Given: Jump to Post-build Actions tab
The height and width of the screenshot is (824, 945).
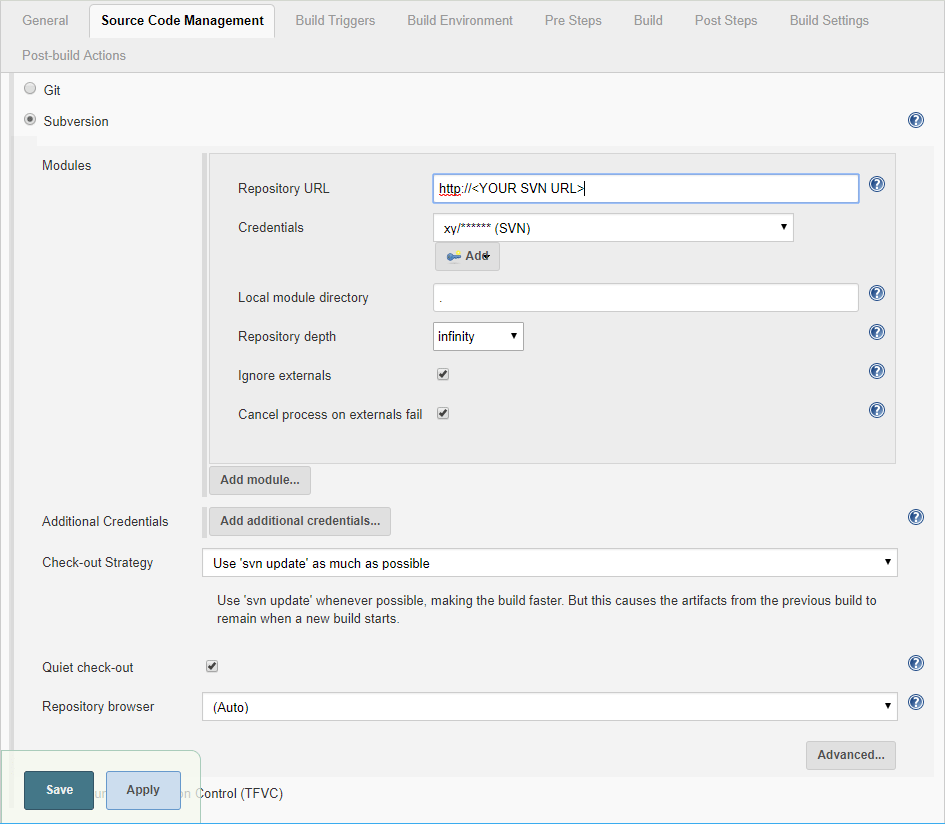Looking at the screenshot, I should coord(74,55).
